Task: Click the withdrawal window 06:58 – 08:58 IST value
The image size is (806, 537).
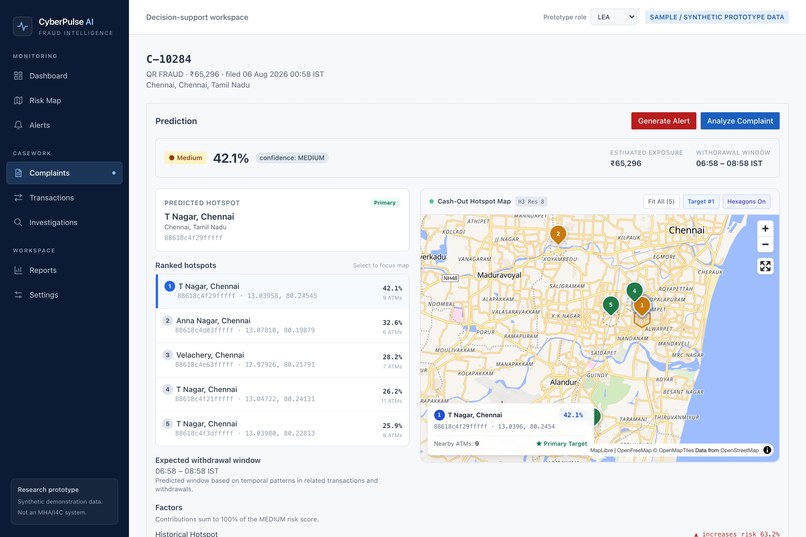Action: [x=729, y=163]
